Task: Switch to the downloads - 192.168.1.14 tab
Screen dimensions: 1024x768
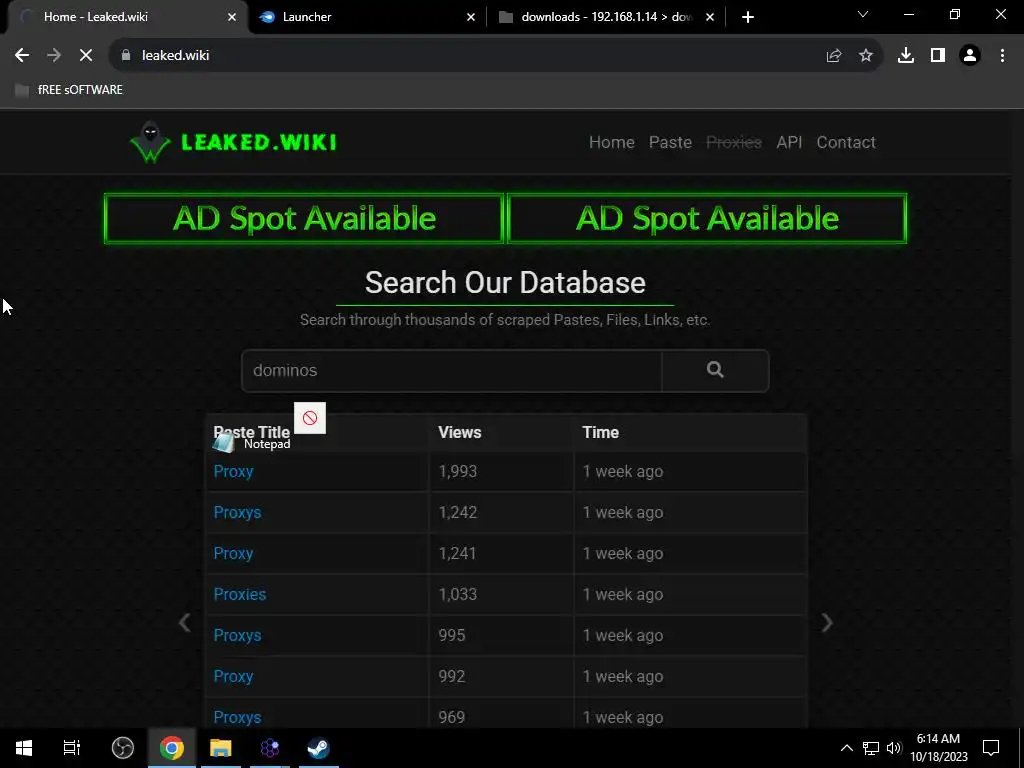Action: tap(604, 17)
